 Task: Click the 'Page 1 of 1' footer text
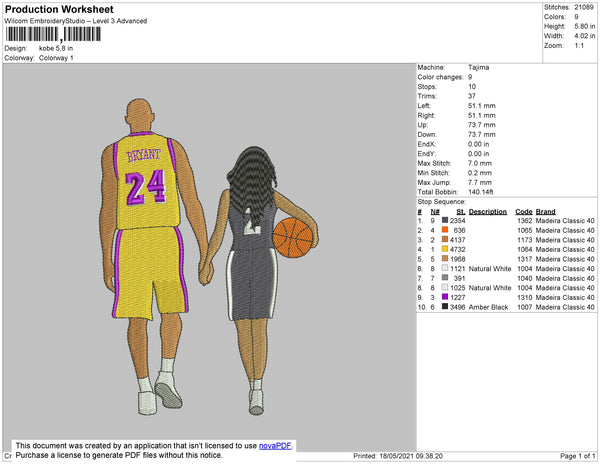point(578,456)
